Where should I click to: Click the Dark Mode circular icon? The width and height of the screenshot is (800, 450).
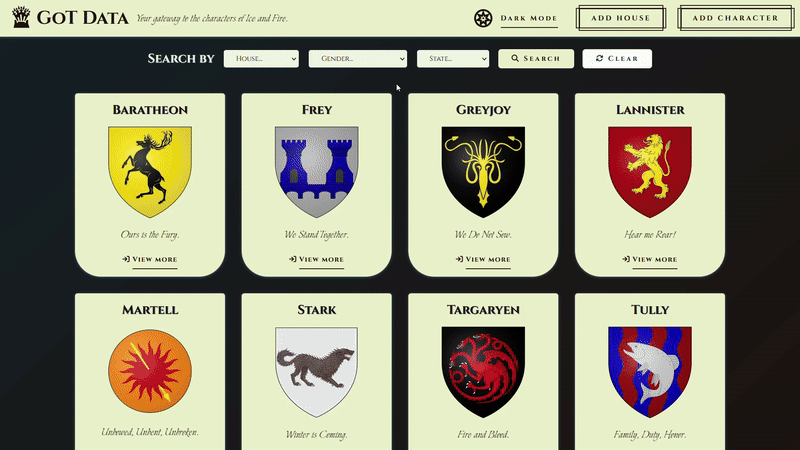483,18
